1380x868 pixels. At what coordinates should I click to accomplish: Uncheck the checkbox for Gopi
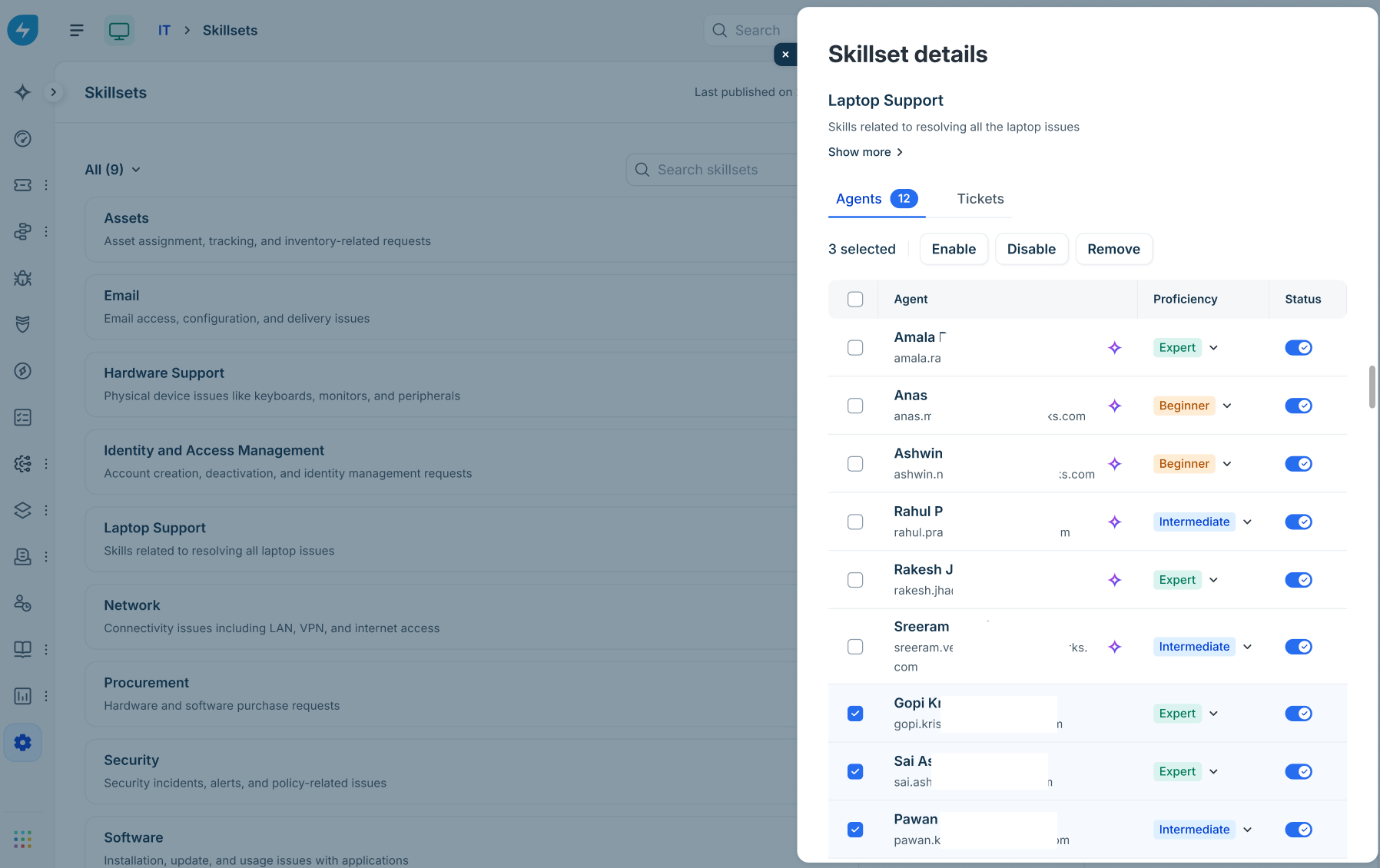click(855, 714)
